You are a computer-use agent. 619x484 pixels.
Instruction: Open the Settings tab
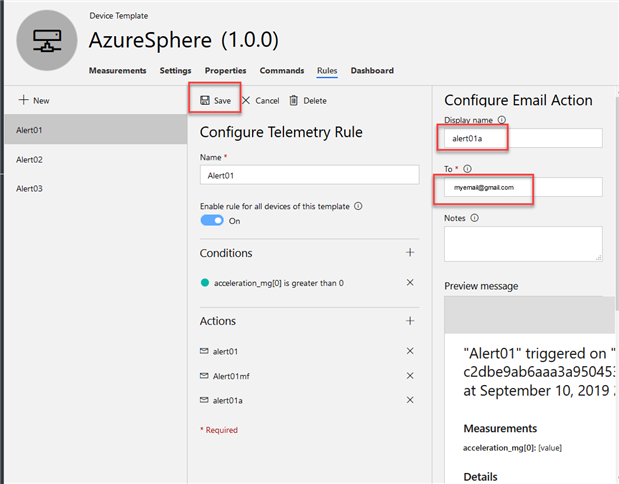pos(175,70)
